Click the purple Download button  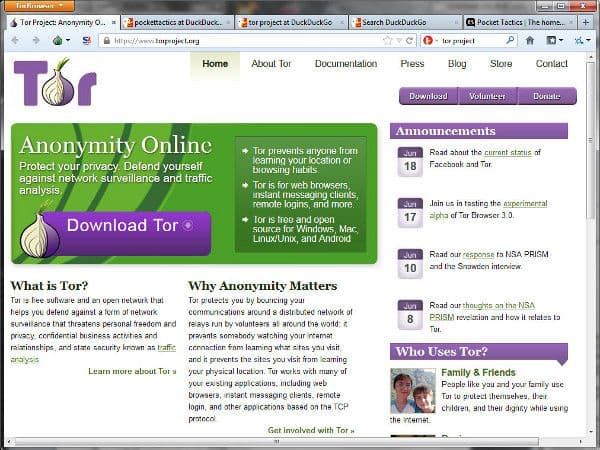[x=428, y=96]
